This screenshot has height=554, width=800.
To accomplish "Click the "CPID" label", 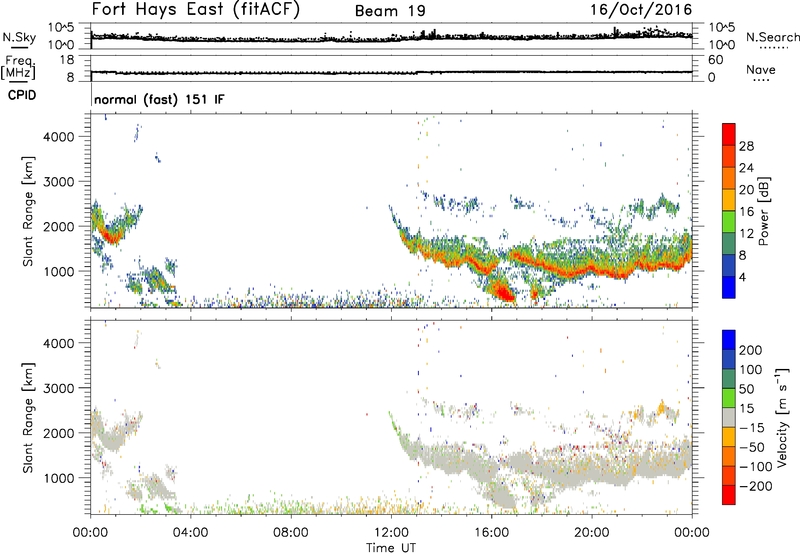I will tap(22, 95).
